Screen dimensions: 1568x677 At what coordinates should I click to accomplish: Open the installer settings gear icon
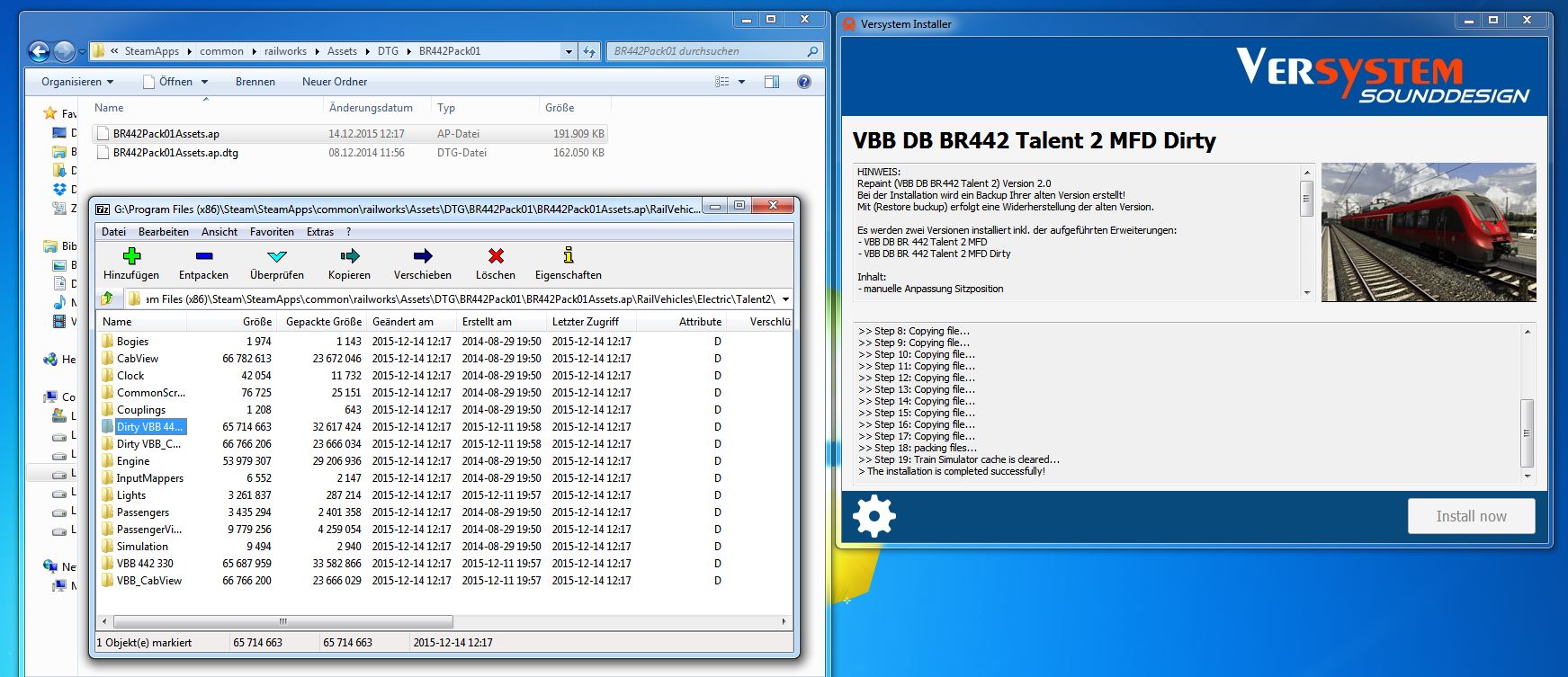point(874,516)
